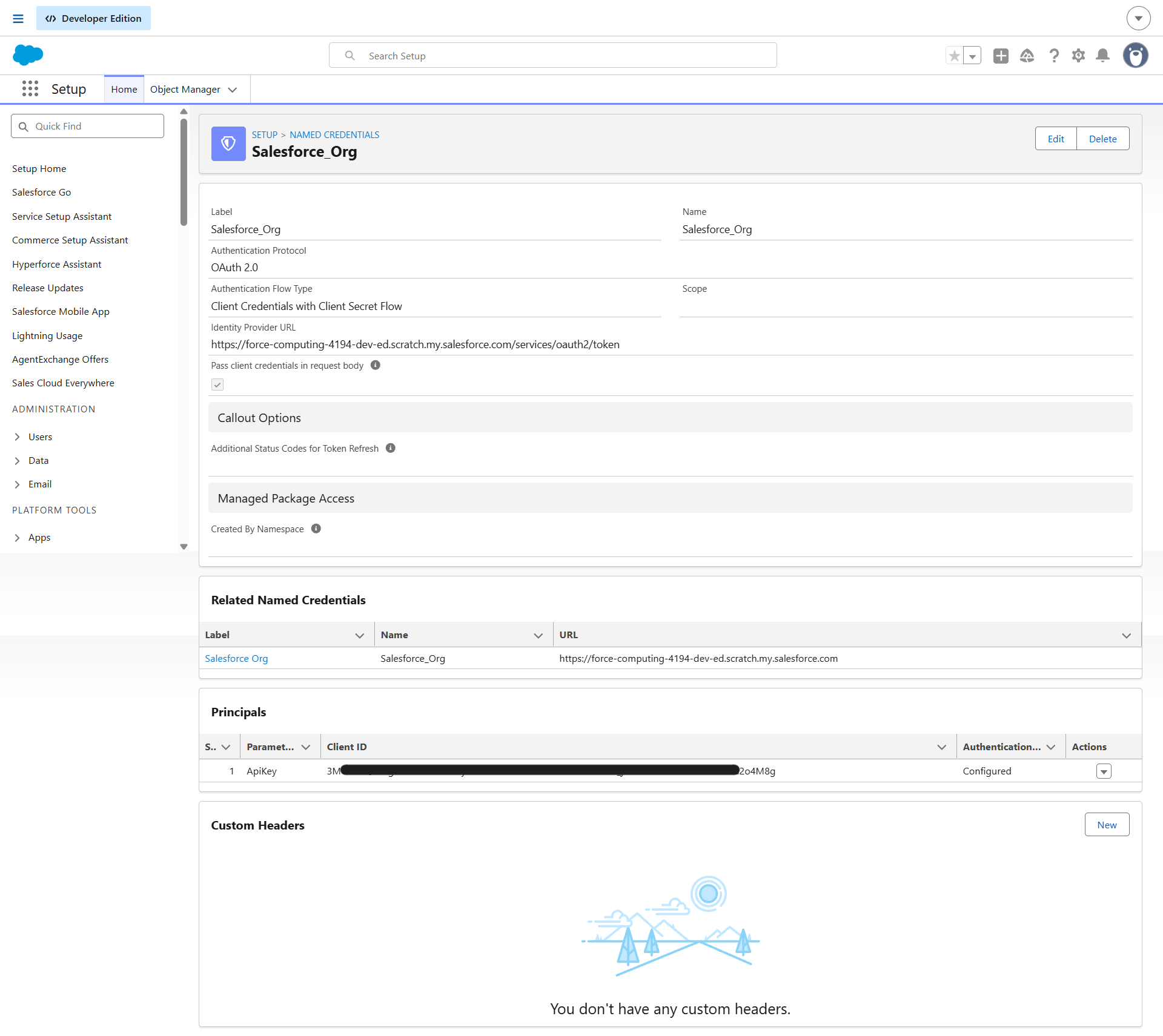Open Authentication... column menu in Principals
The height and width of the screenshot is (1036, 1163).
pyautogui.click(x=1051, y=747)
